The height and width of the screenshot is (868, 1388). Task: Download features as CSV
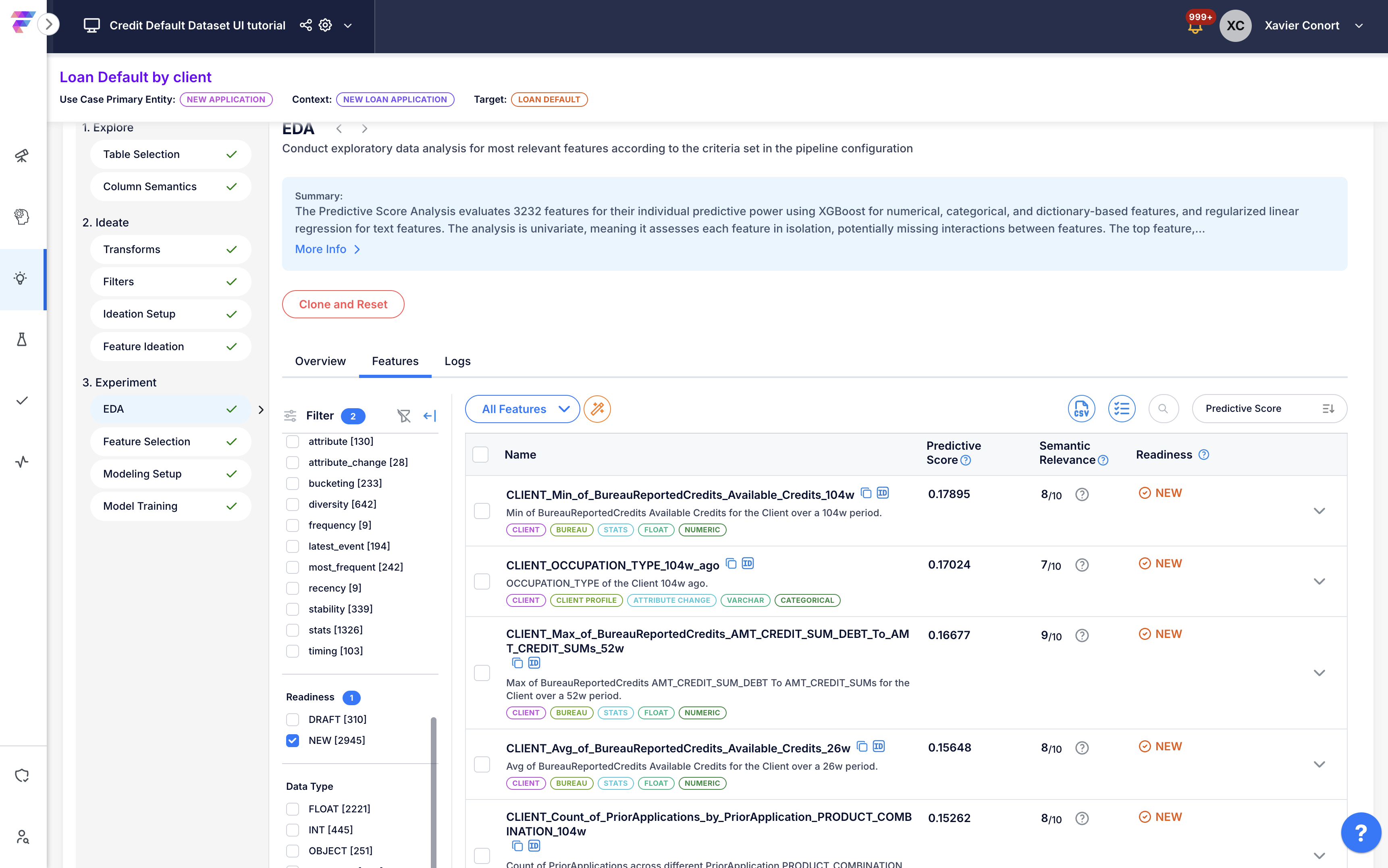click(x=1081, y=409)
